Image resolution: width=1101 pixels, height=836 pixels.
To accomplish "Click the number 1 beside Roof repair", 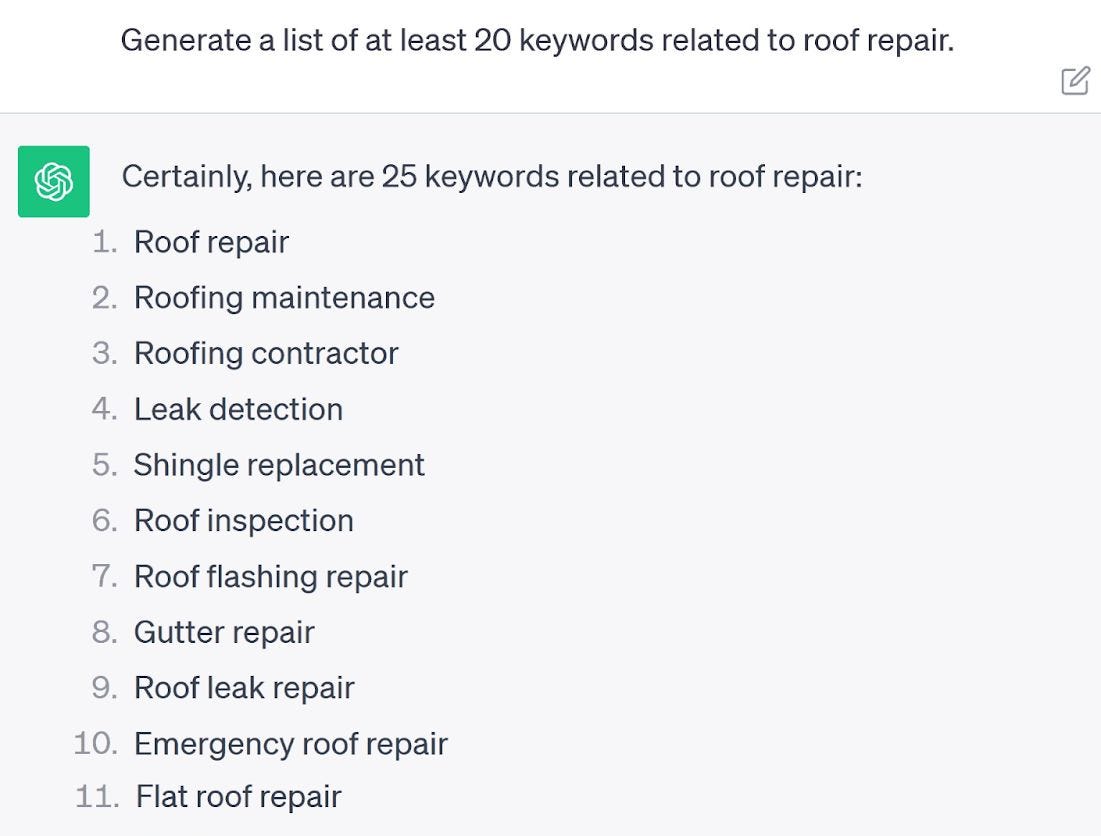I will tap(103, 242).
